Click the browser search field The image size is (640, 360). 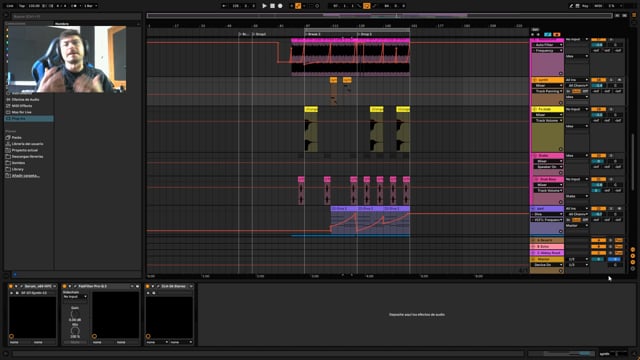click(76, 16)
